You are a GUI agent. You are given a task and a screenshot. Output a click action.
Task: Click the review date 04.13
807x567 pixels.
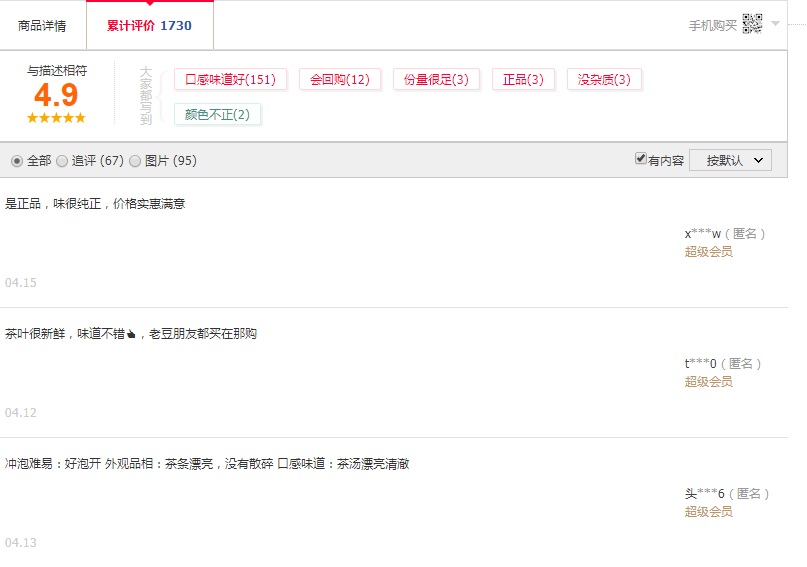[x=21, y=543]
